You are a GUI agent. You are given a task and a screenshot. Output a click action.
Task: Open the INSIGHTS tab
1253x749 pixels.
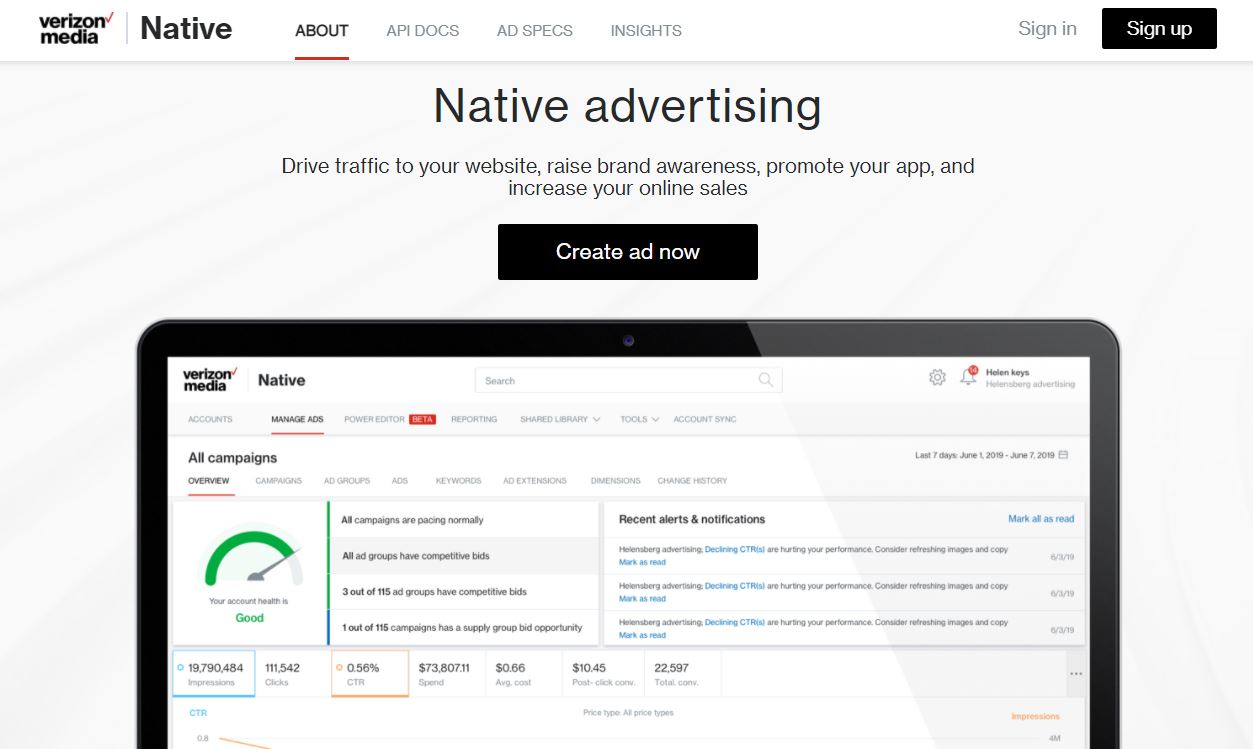(x=646, y=30)
